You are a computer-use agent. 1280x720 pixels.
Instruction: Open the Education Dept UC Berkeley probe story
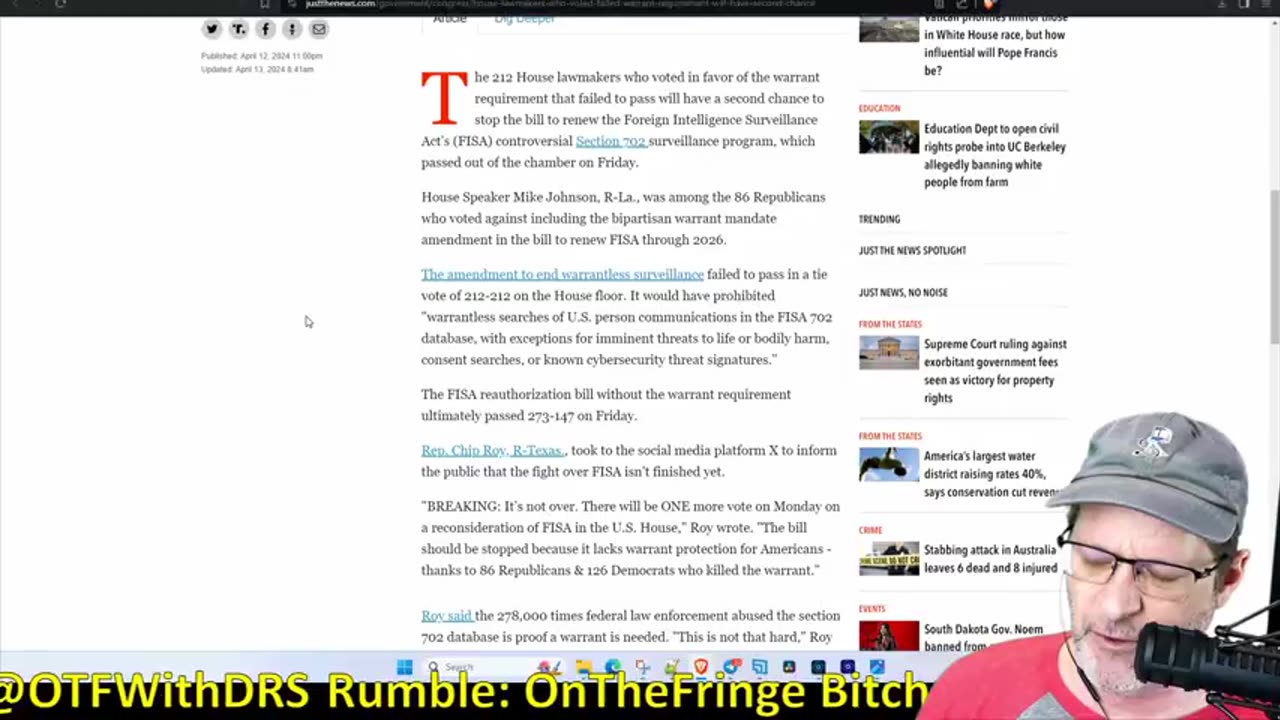click(x=995, y=155)
